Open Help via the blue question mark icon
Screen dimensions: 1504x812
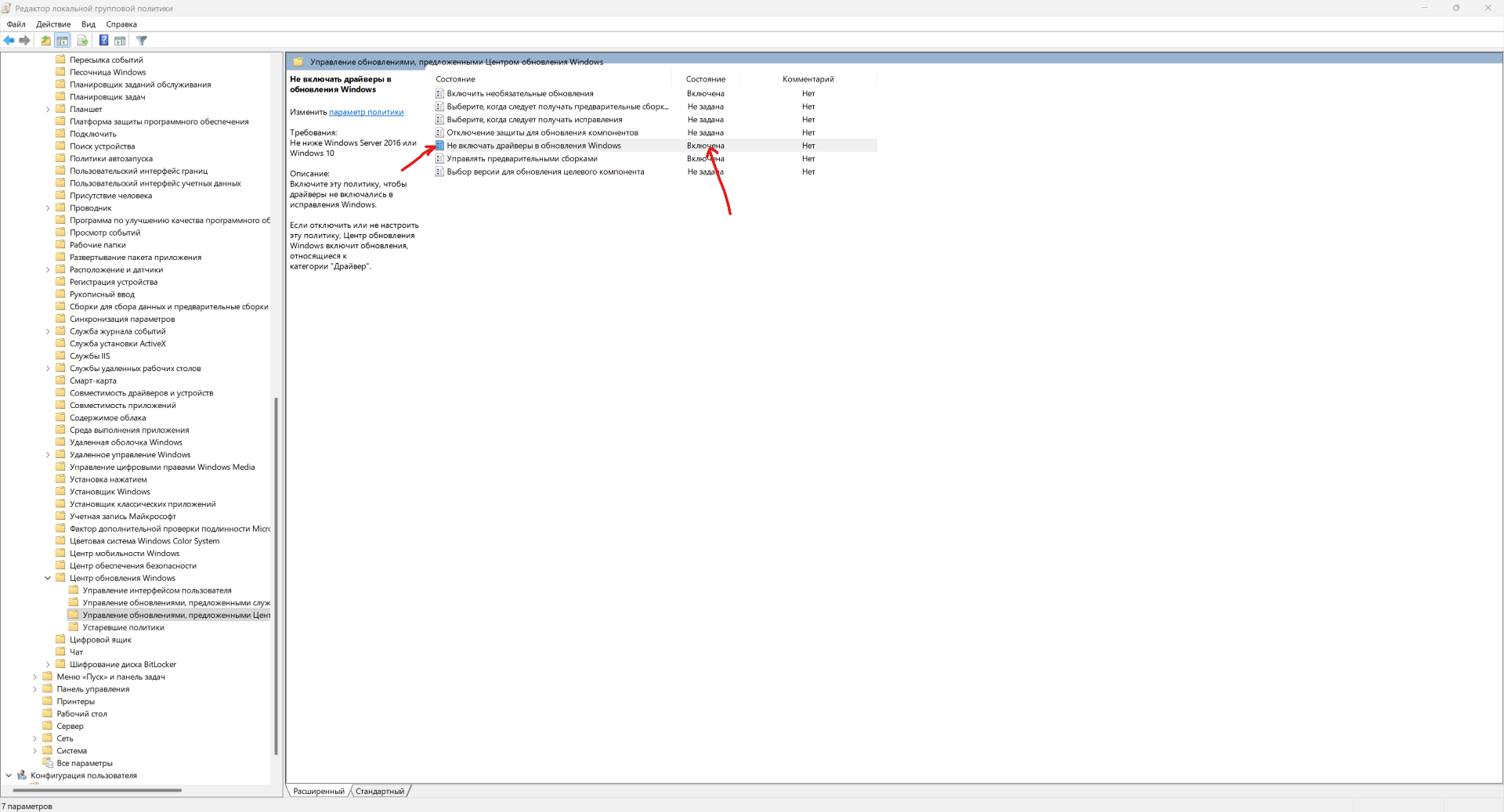pyautogui.click(x=103, y=41)
